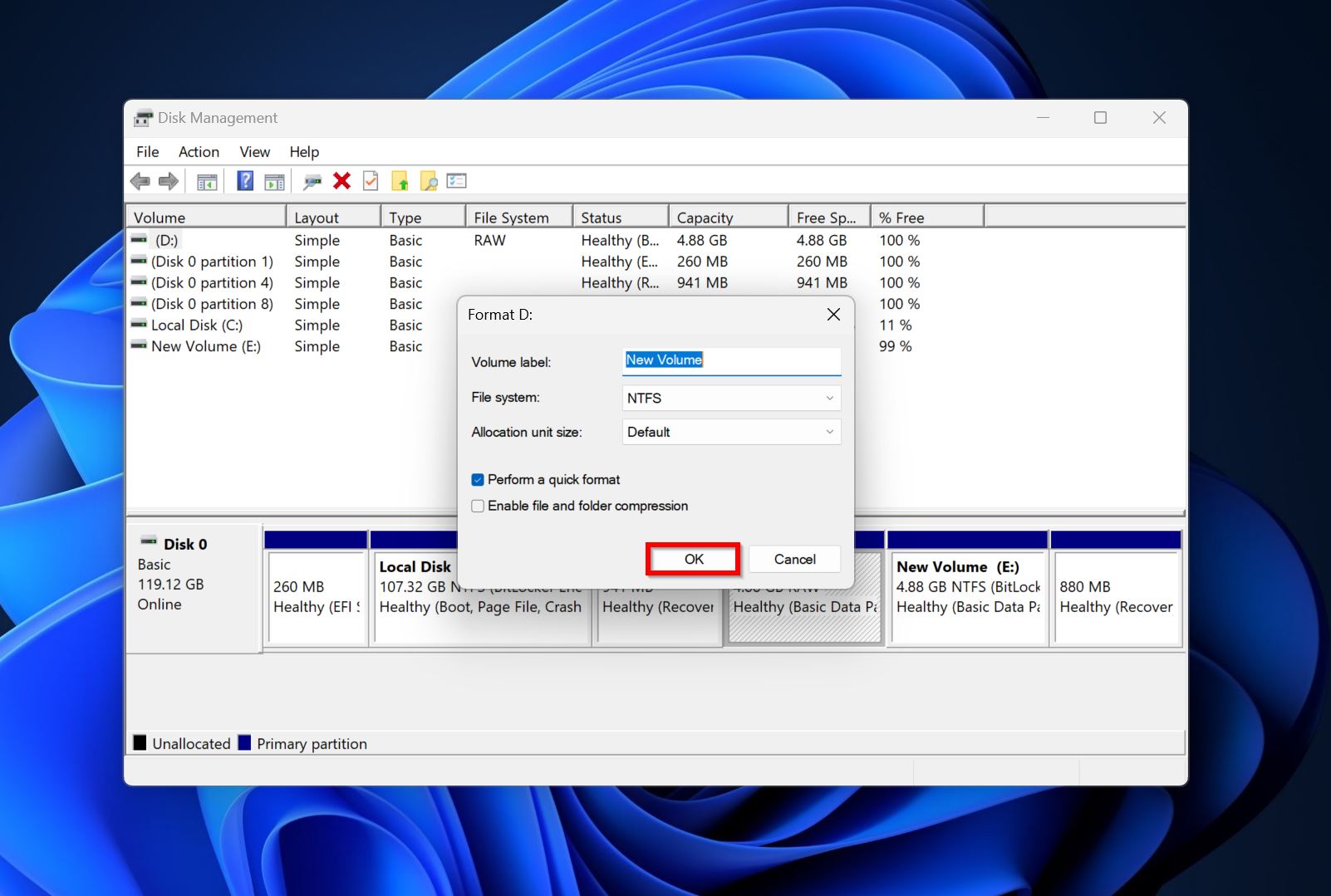Toggle the Show/Hide Action Pane icon
1331x896 pixels.
[x=274, y=181]
